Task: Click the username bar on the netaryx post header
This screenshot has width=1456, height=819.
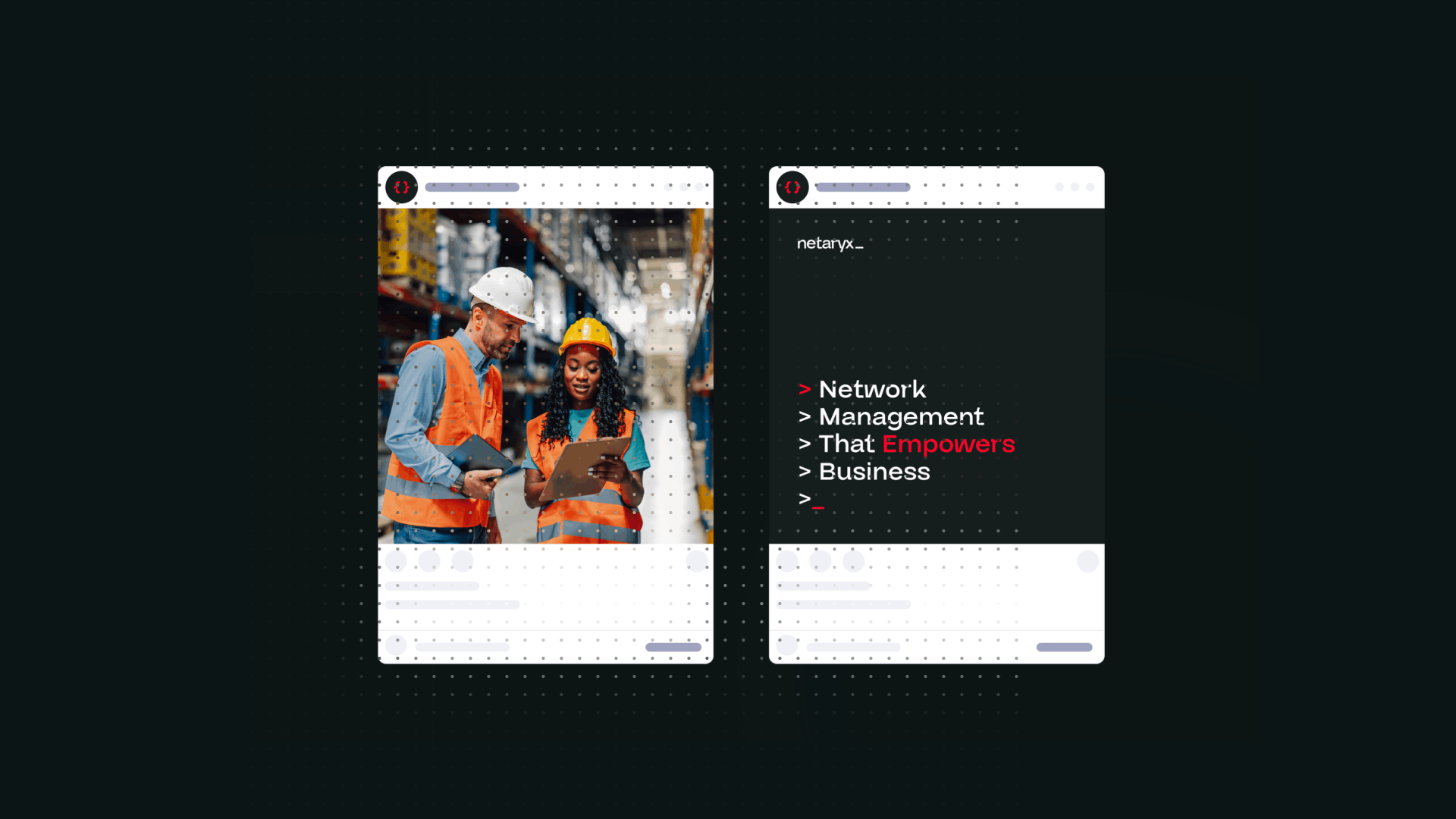Action: point(863,187)
